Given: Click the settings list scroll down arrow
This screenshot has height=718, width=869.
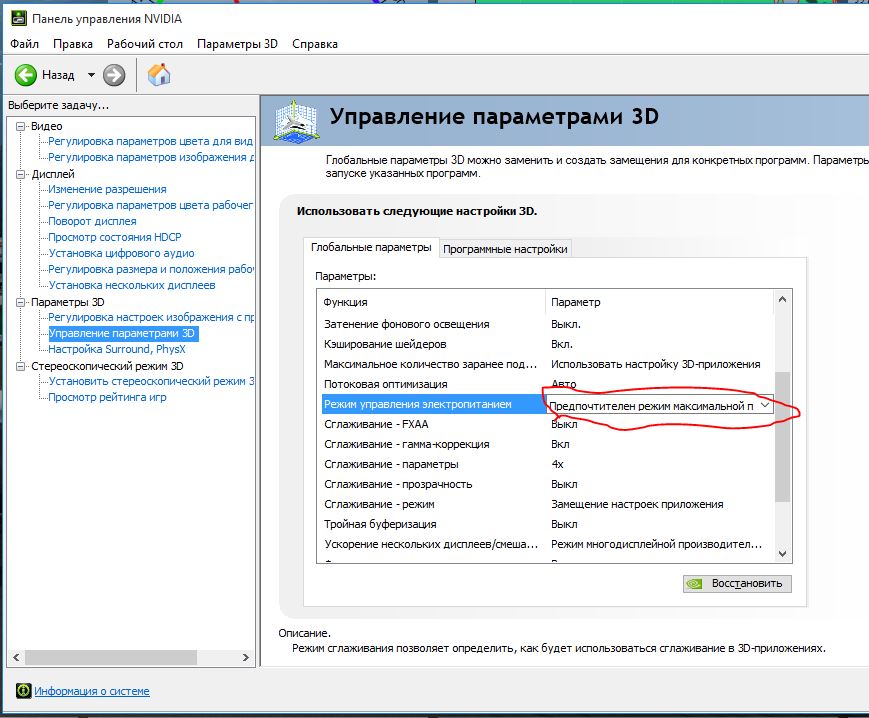Looking at the screenshot, I should [x=783, y=553].
